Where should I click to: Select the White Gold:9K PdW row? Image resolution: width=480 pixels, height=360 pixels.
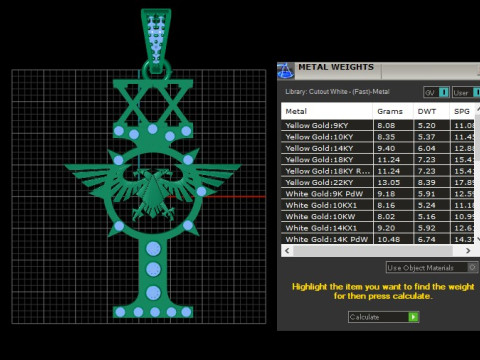pos(378,194)
